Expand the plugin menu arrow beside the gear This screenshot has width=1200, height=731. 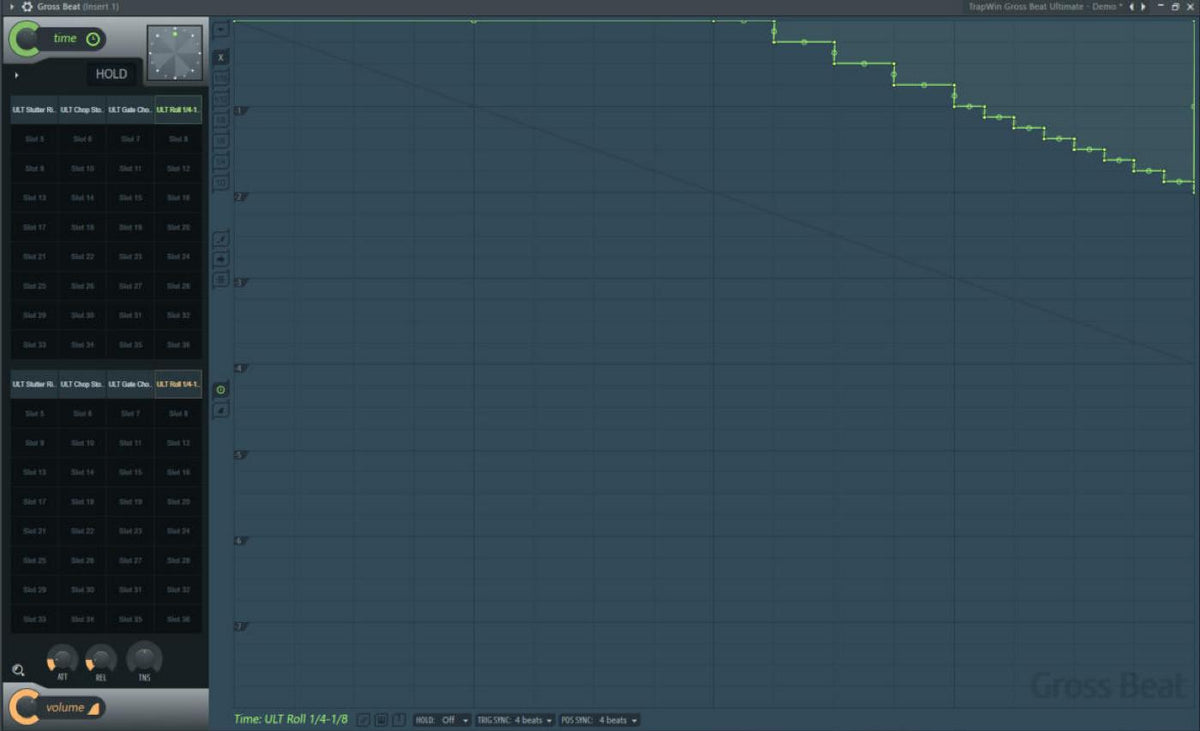tap(12, 6)
